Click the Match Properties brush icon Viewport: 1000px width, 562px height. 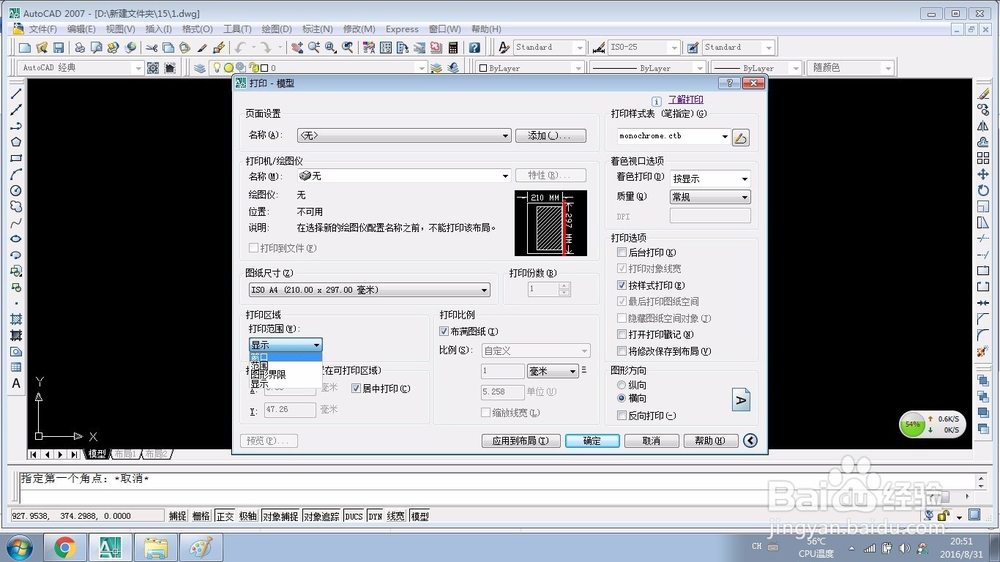(202, 47)
